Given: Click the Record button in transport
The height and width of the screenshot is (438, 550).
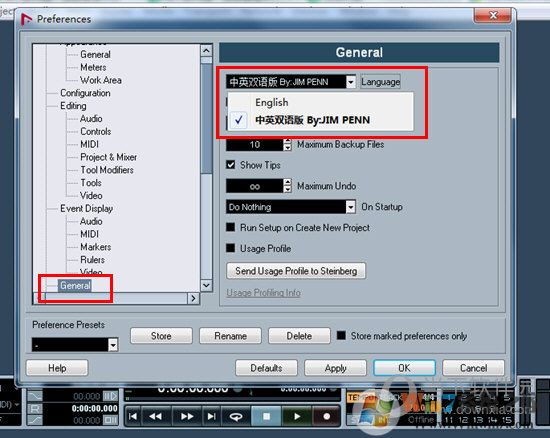Looking at the screenshot, I should tap(326, 416).
